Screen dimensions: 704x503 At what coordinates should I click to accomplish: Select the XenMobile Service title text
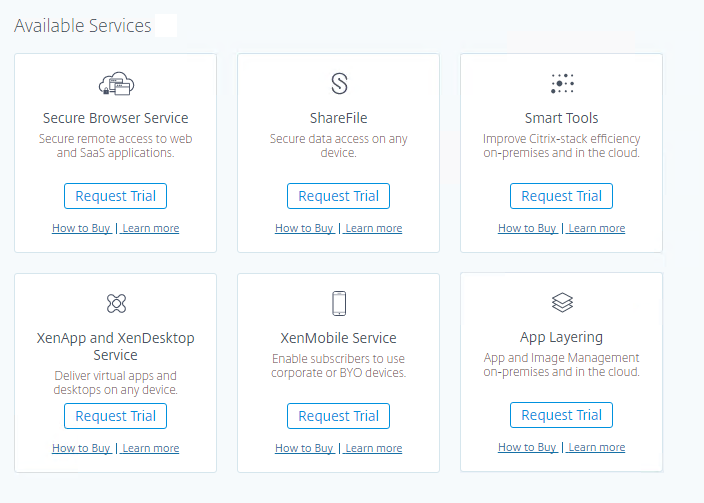point(339,338)
